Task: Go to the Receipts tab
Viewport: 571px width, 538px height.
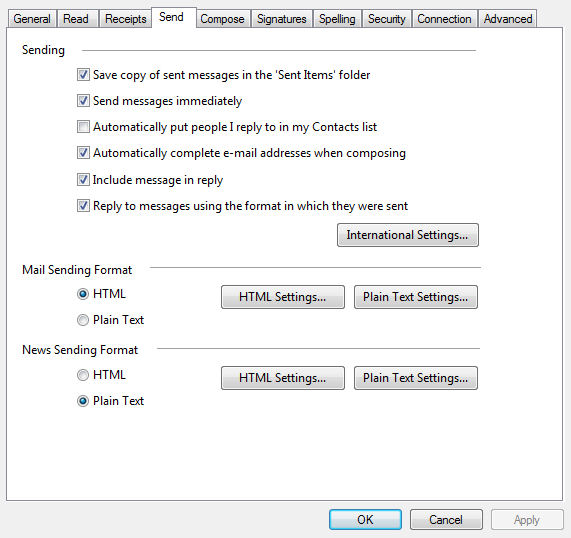Action: pos(126,19)
